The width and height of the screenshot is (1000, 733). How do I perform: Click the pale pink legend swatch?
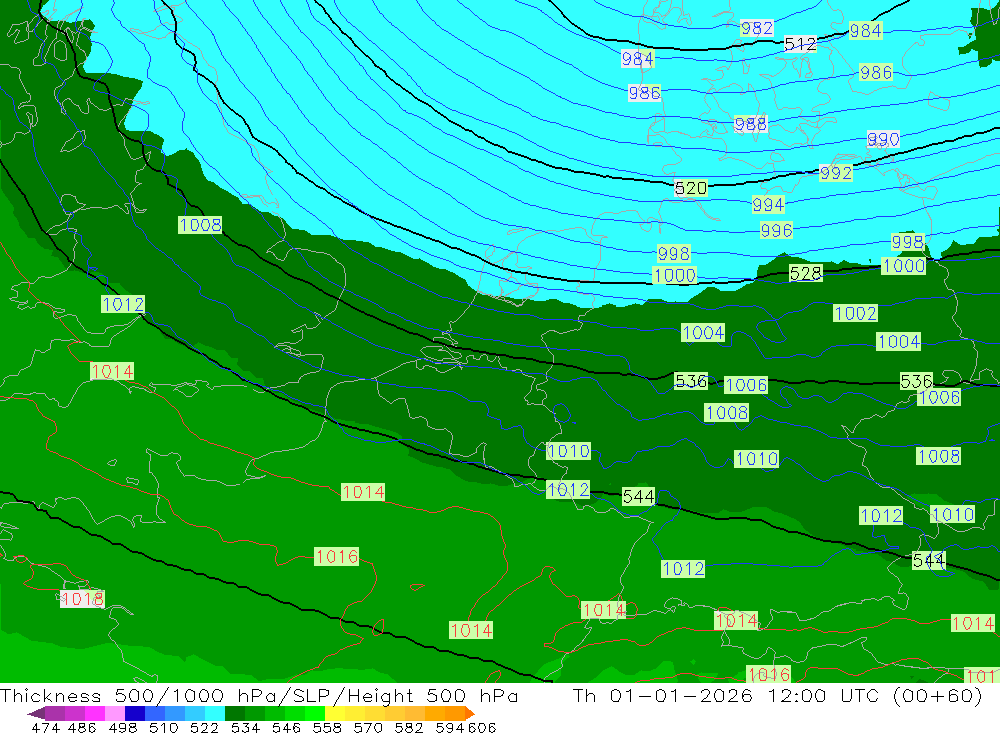tap(115, 713)
